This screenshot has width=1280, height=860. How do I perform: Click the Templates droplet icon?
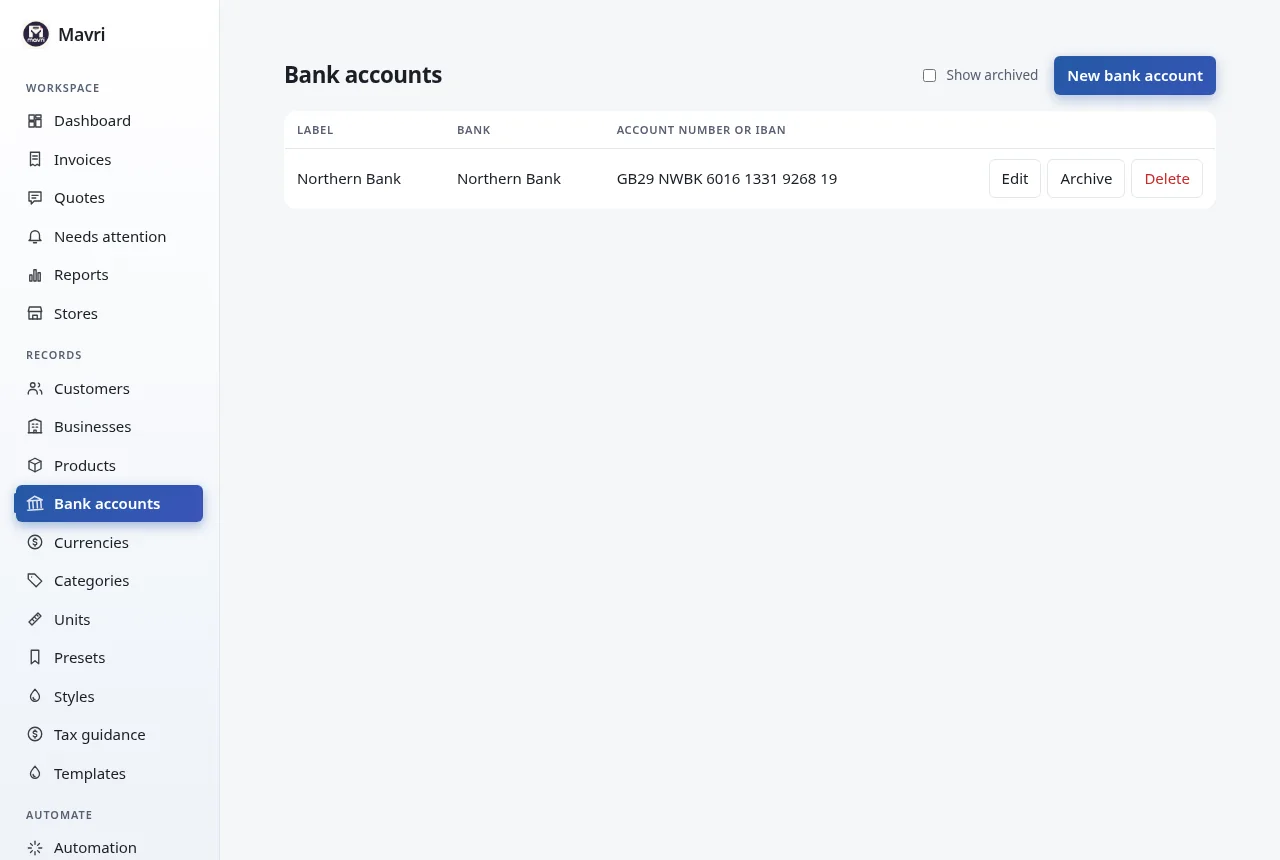click(x=35, y=773)
